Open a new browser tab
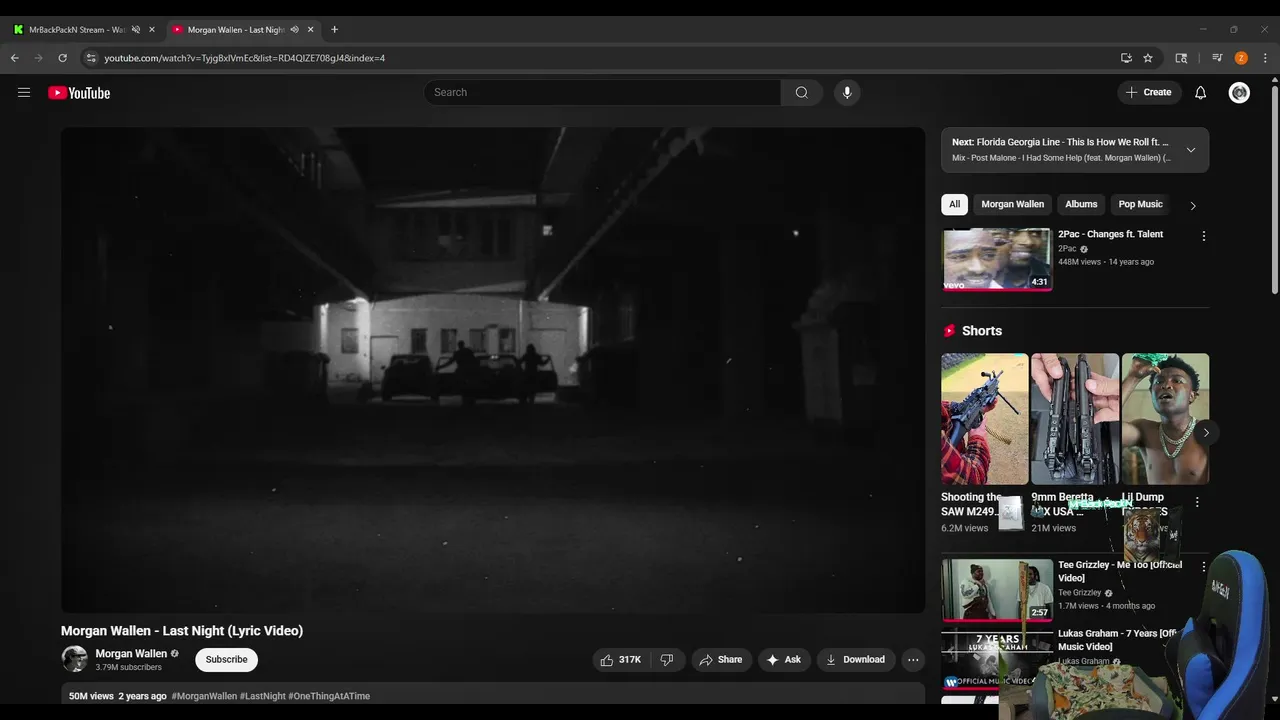Viewport: 1280px width, 720px height. (334, 29)
